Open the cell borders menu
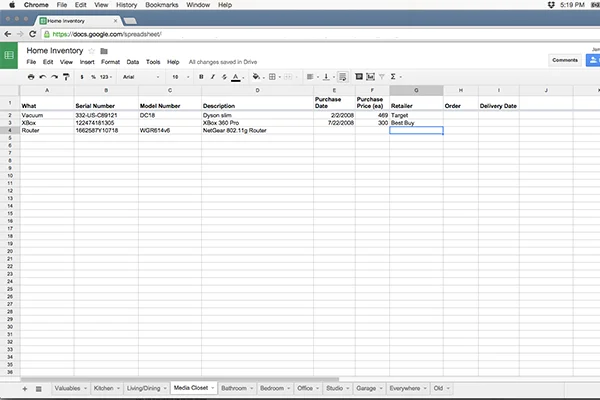Viewport: 600px width, 400px height. (x=274, y=77)
